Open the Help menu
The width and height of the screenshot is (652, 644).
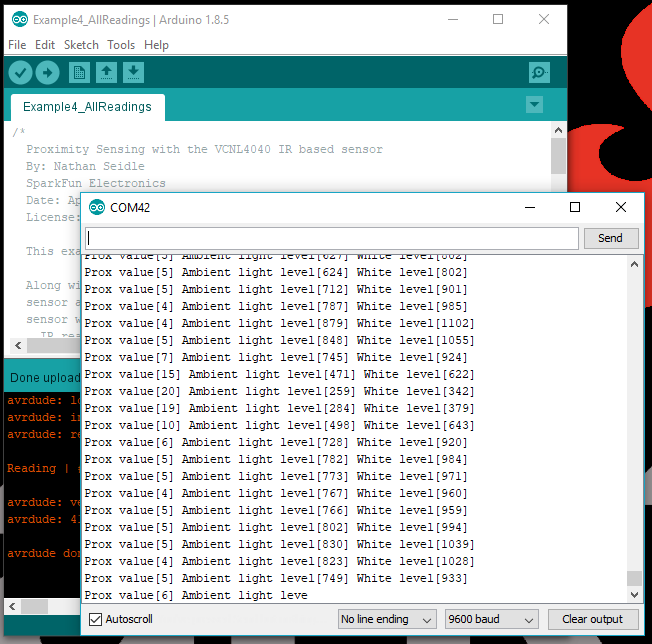[156, 45]
